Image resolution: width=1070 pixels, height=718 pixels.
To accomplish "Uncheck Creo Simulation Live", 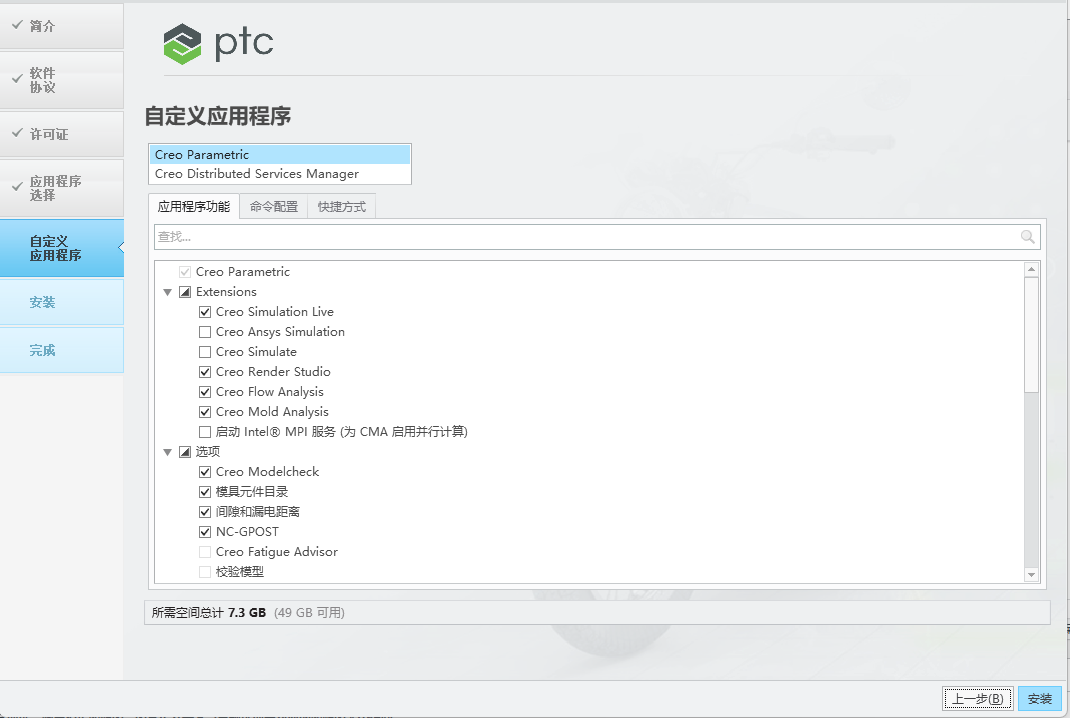I will tap(205, 312).
